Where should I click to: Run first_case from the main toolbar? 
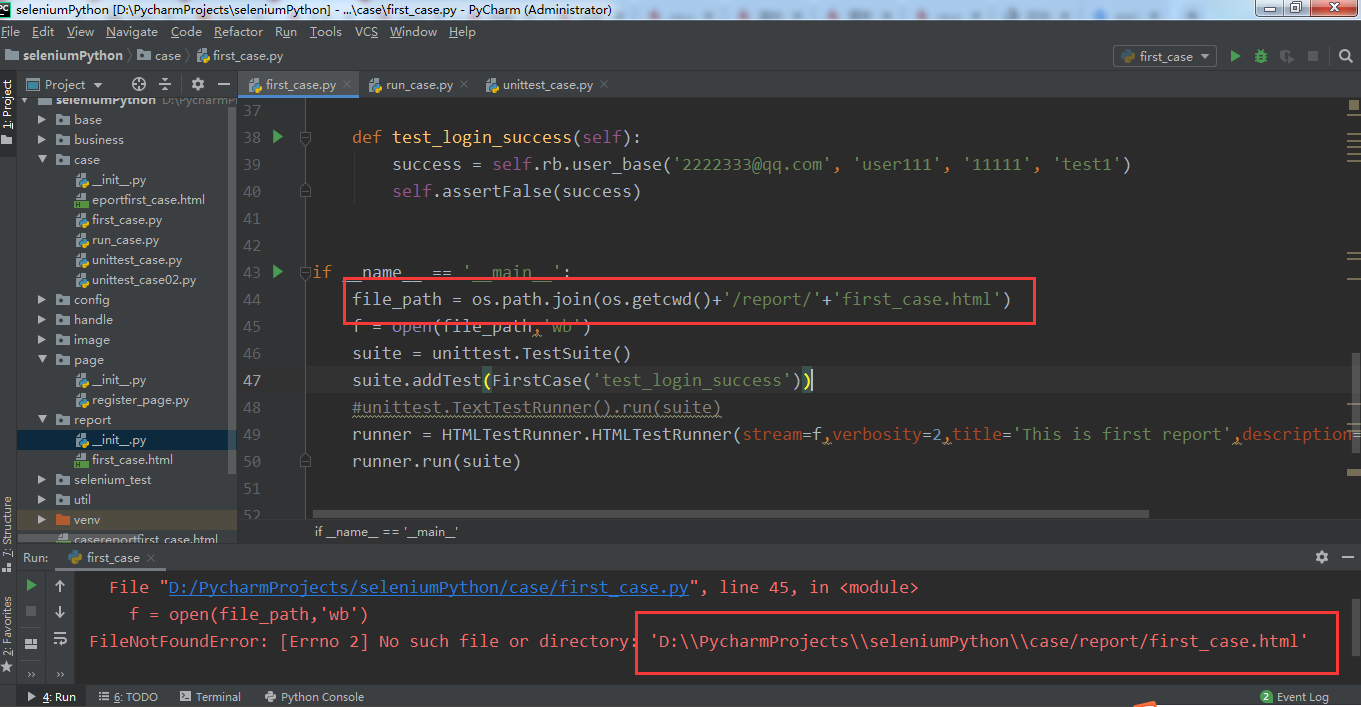tap(1235, 57)
